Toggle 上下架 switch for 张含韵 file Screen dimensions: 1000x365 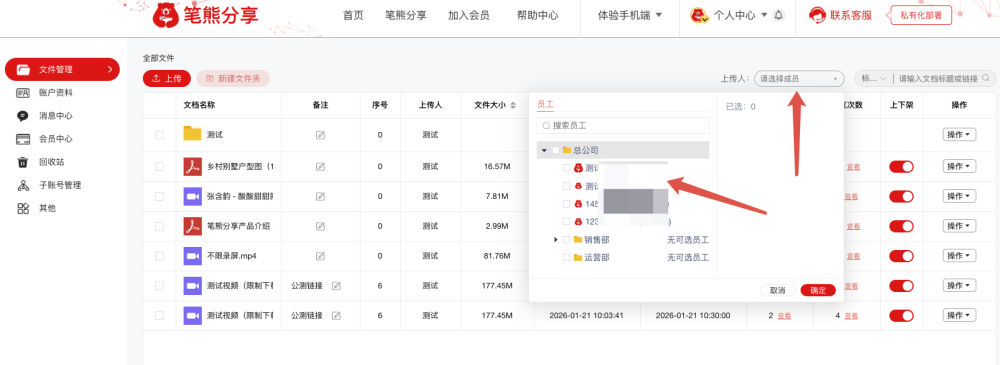tap(901, 197)
